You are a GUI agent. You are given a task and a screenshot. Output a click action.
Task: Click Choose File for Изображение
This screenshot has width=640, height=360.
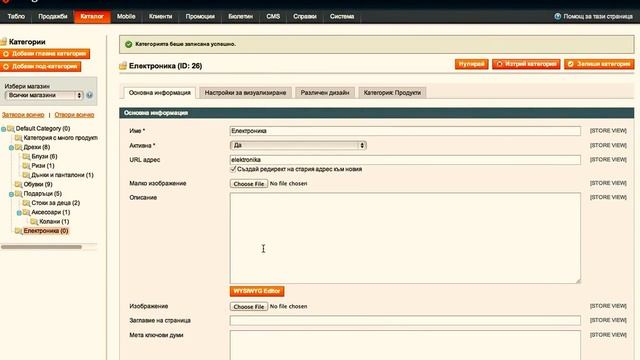tap(249, 307)
